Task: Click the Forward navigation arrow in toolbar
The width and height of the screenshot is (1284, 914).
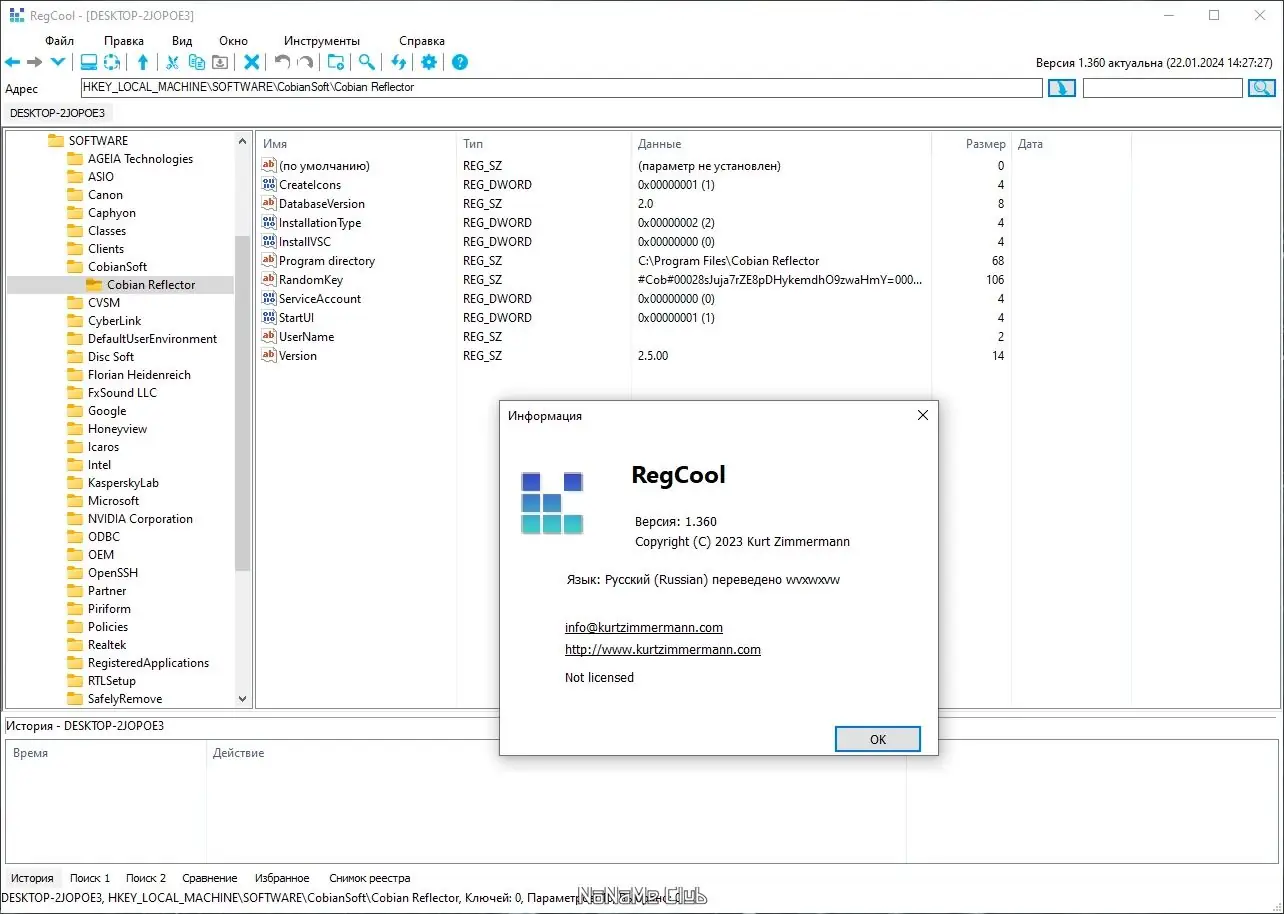Action: 35,62
